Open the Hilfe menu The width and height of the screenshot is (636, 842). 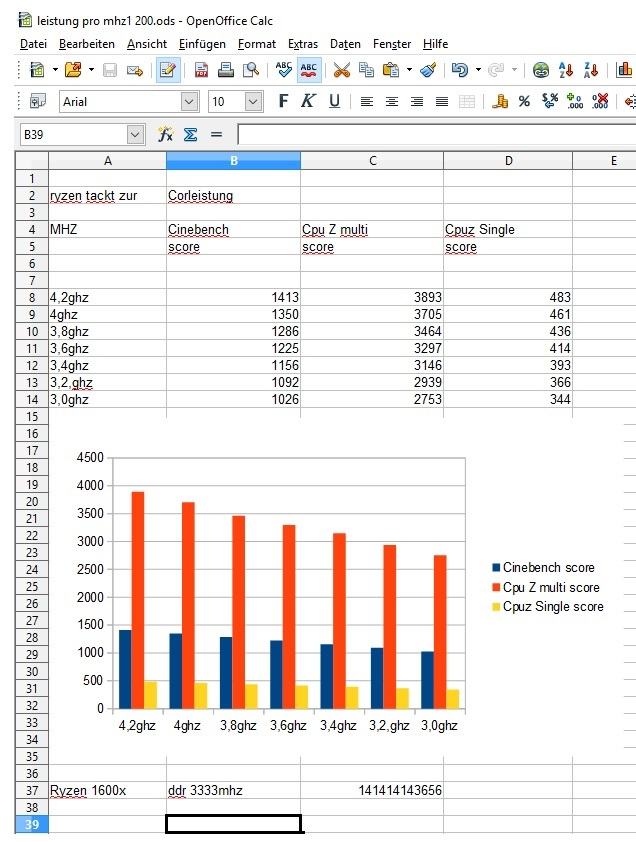[x=435, y=44]
